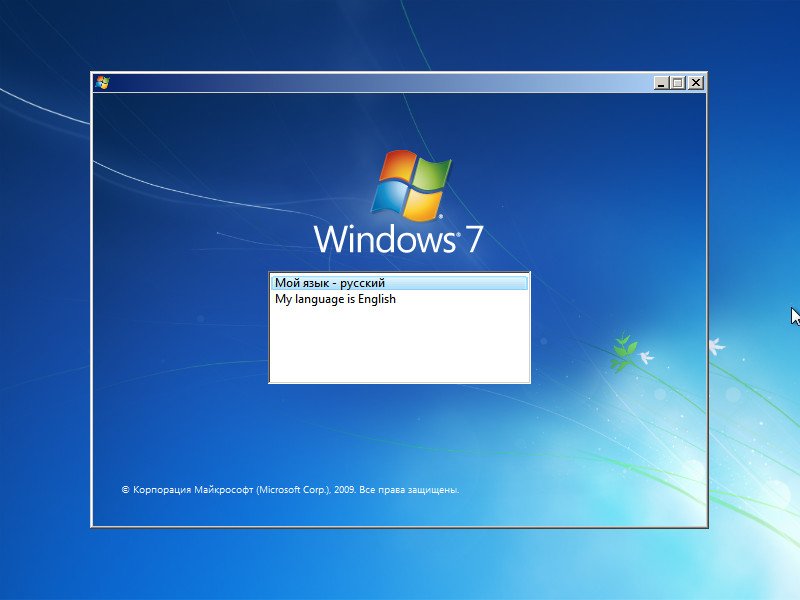Viewport: 800px width, 600px height.
Task: Click the Windows flag icon in title bar
Action: (102, 83)
